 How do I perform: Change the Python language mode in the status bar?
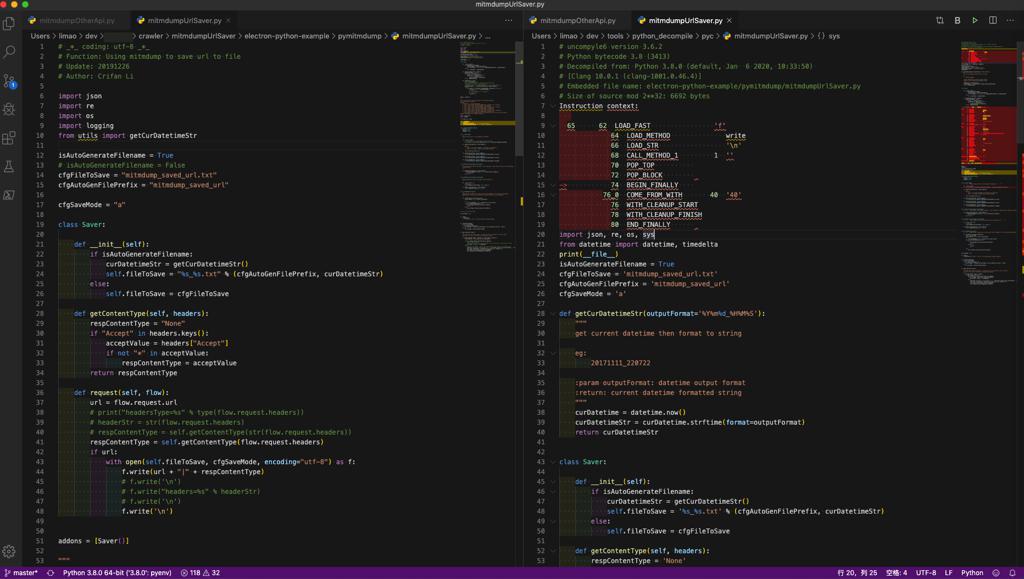[972, 572]
